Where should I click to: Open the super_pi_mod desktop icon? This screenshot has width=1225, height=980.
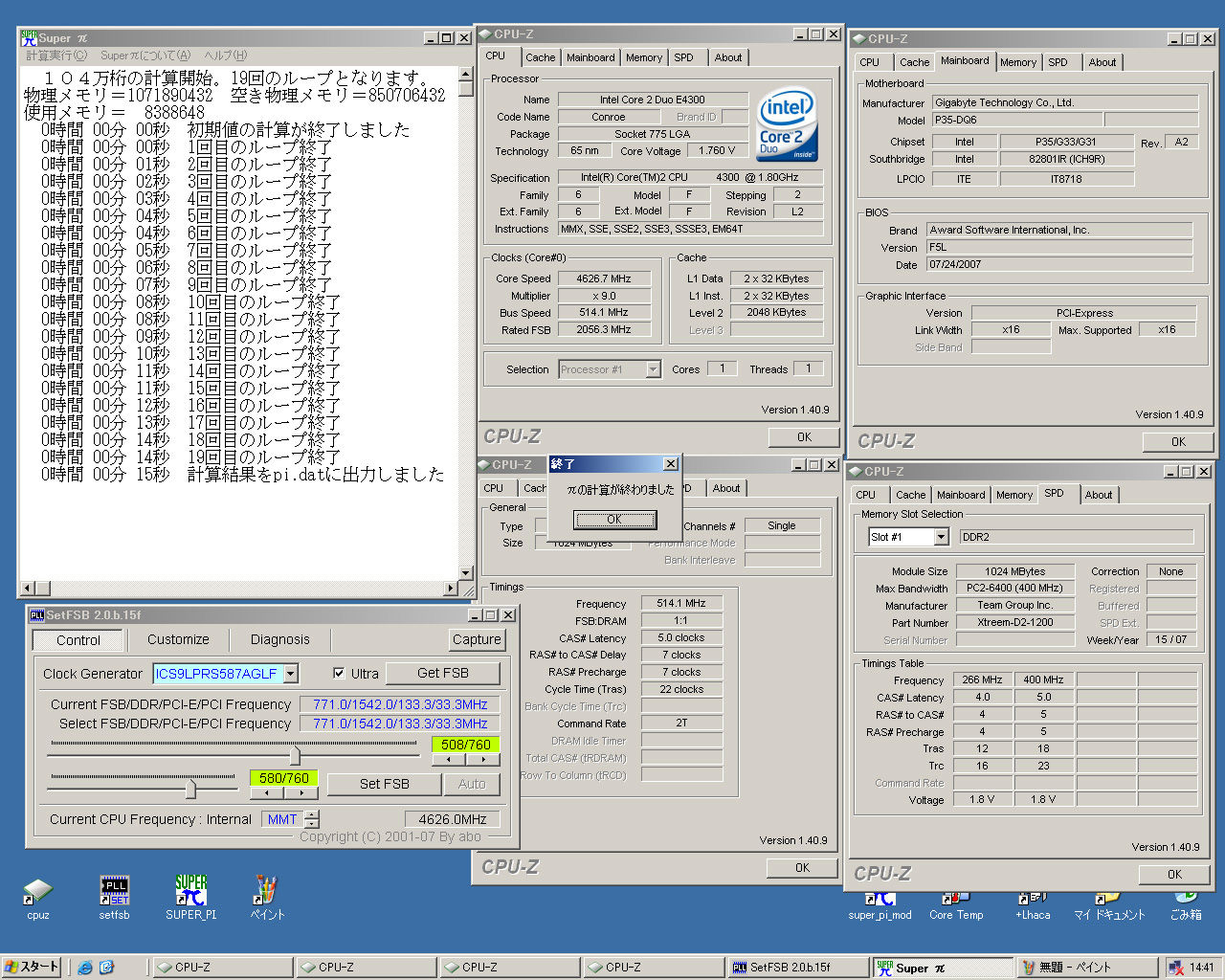pos(880,902)
